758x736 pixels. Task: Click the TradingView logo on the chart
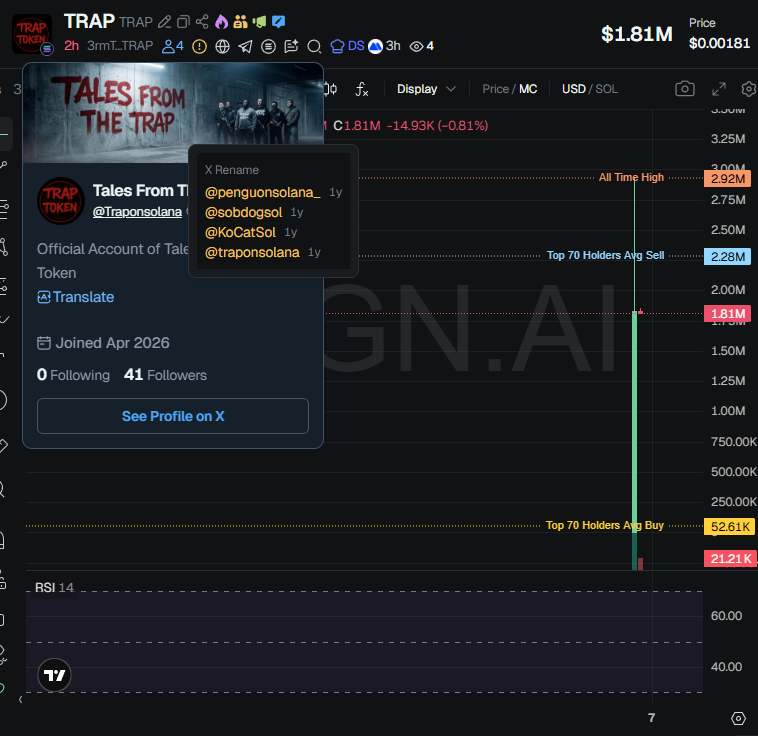point(55,675)
